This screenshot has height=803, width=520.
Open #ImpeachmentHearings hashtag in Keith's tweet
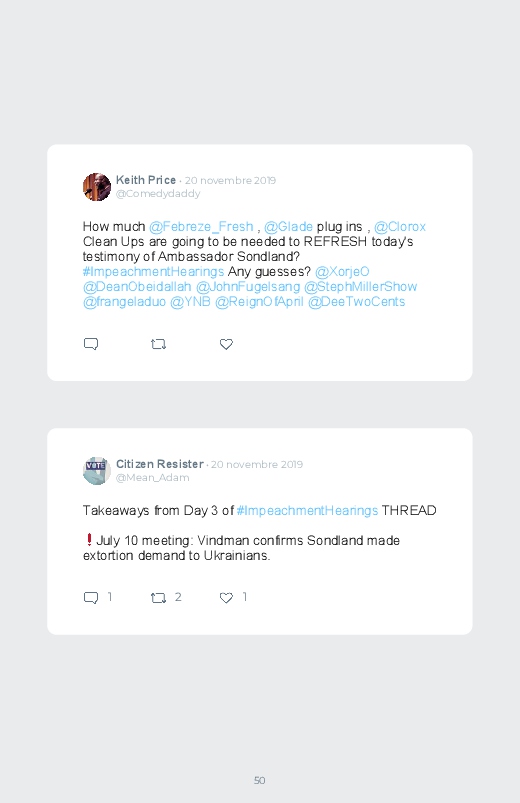coord(154,271)
